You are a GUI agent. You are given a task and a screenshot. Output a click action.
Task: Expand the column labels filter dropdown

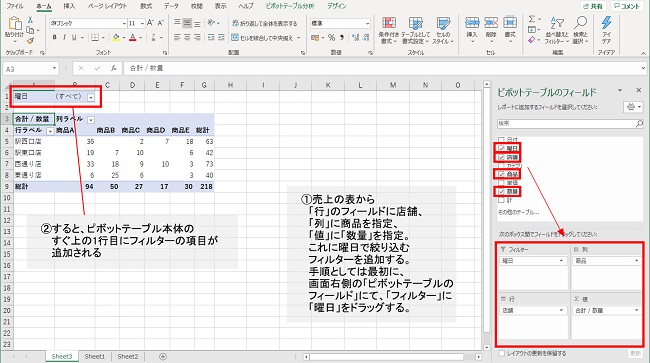tap(91, 119)
